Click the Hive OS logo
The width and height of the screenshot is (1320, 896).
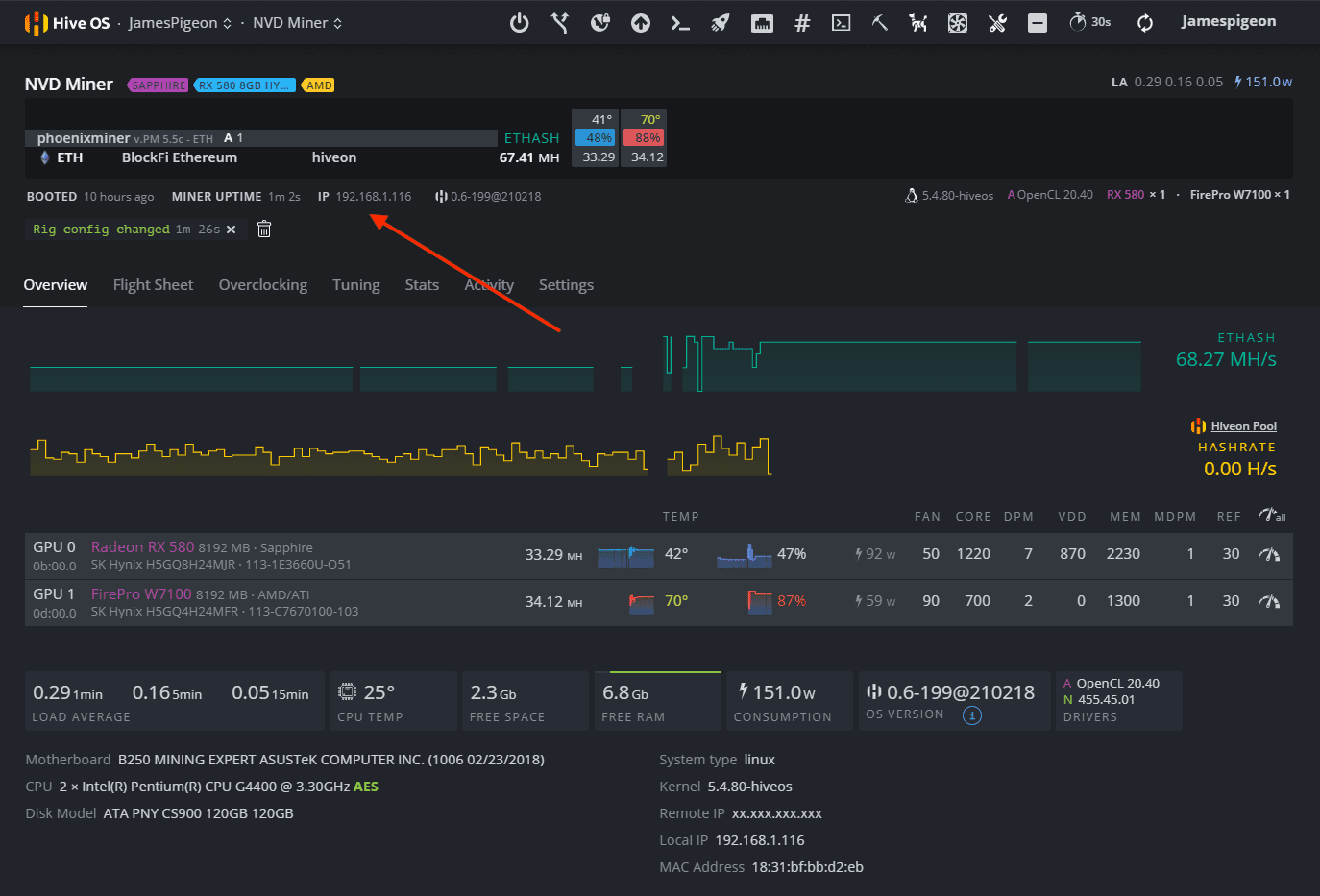67,23
